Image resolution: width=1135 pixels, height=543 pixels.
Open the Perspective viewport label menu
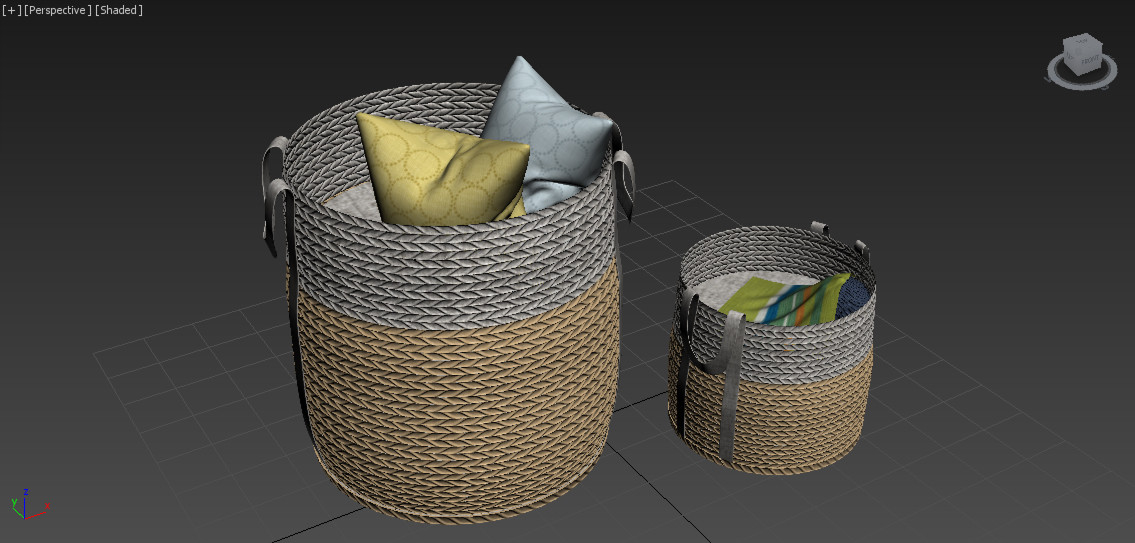point(58,10)
